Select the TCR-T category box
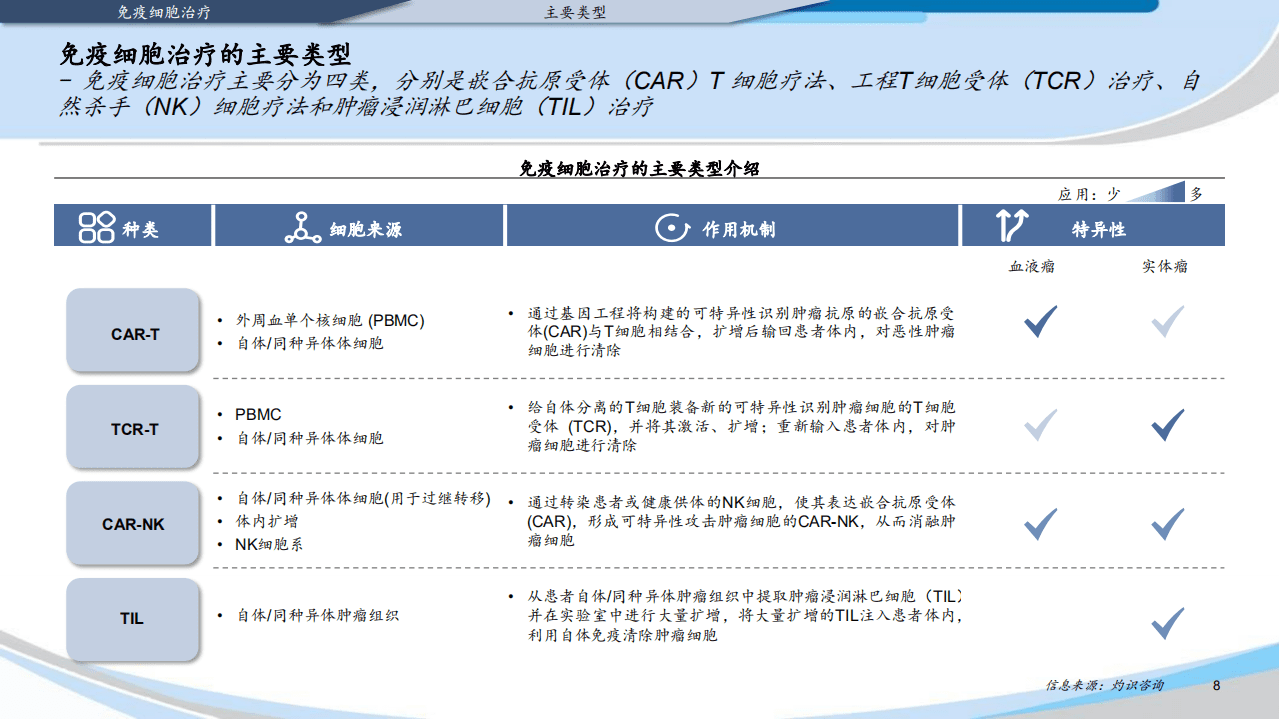The image size is (1279, 719). [x=132, y=427]
